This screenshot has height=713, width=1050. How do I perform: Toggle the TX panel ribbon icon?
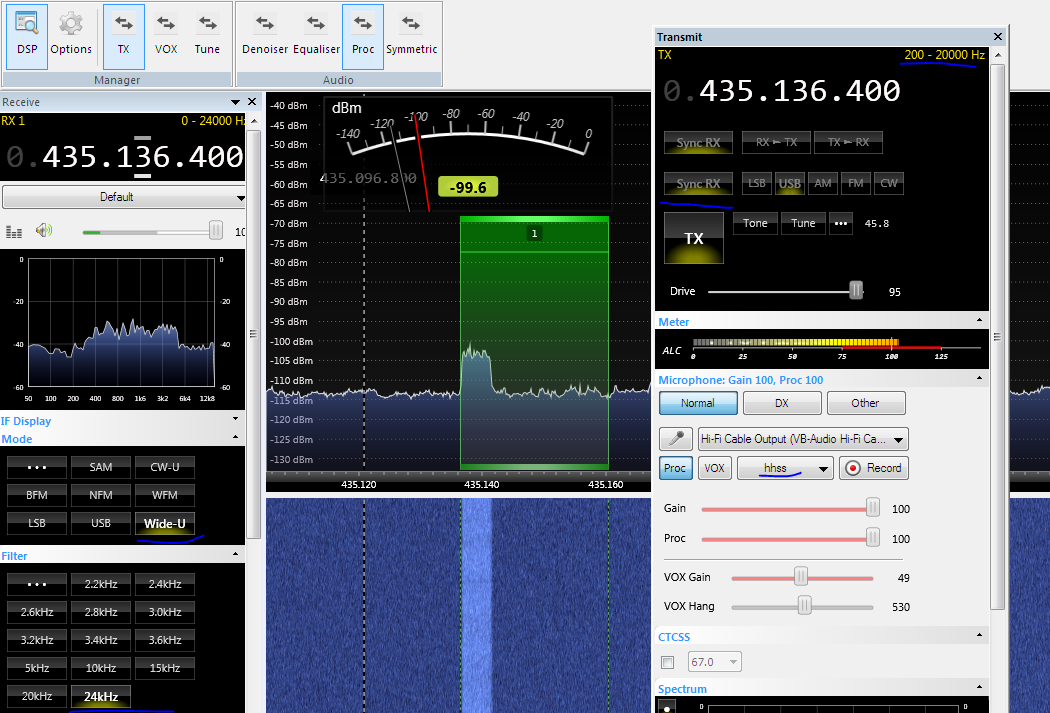click(123, 34)
